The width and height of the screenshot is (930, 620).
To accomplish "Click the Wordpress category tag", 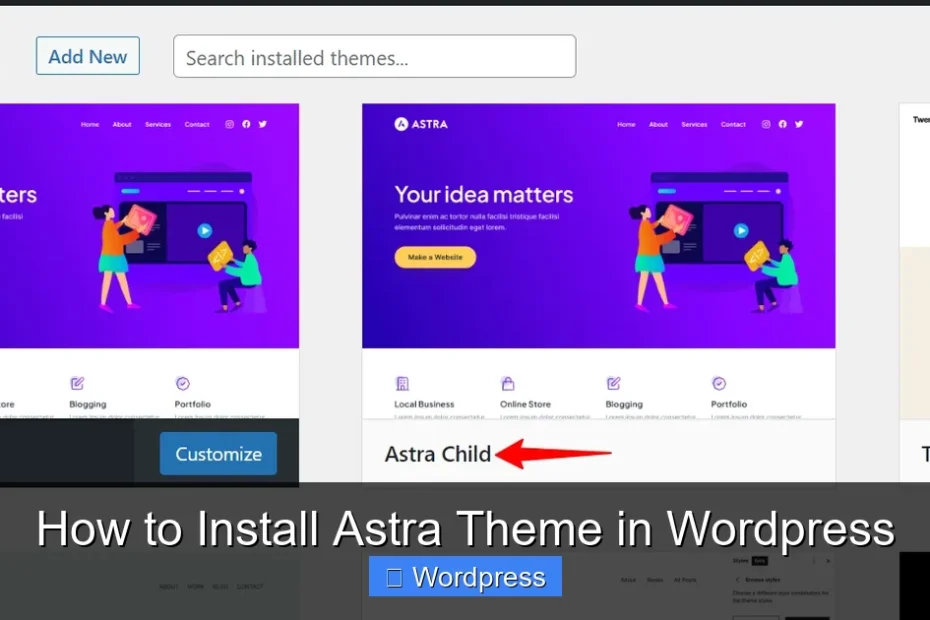I will click(x=464, y=576).
